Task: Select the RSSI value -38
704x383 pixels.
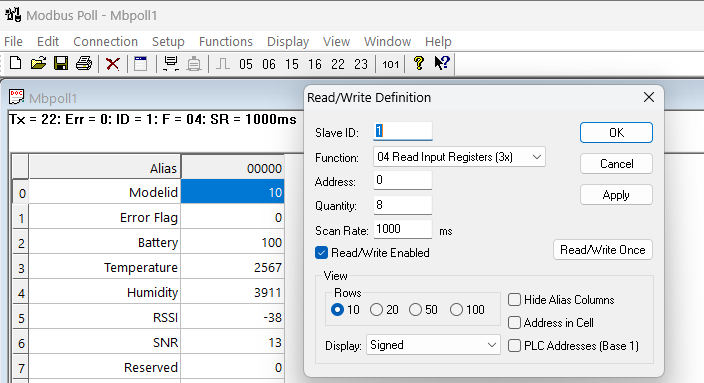Action: tap(233, 317)
